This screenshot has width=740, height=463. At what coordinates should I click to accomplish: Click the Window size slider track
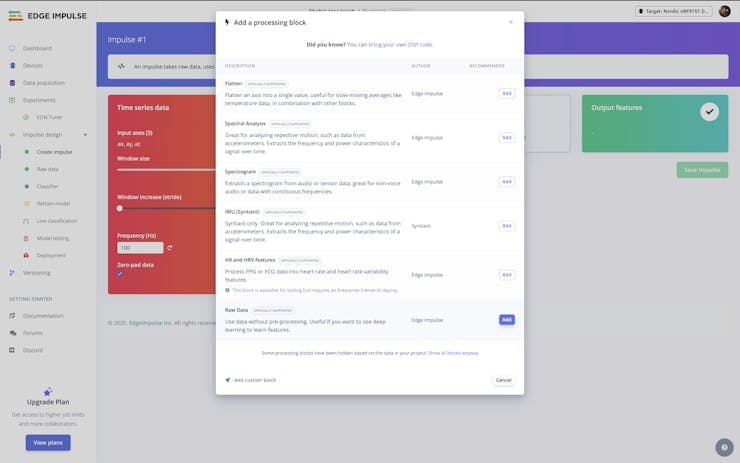[x=166, y=169]
